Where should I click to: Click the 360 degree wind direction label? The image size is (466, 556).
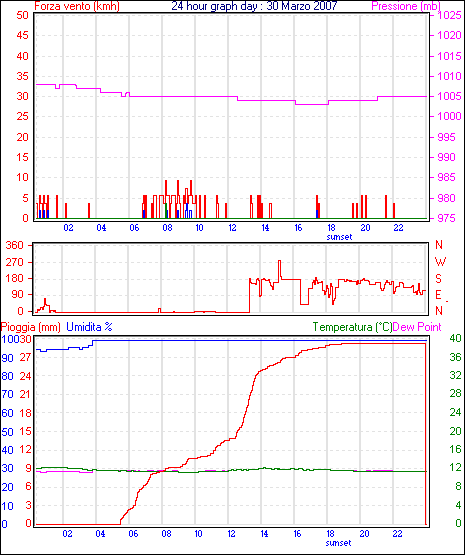point(15,245)
